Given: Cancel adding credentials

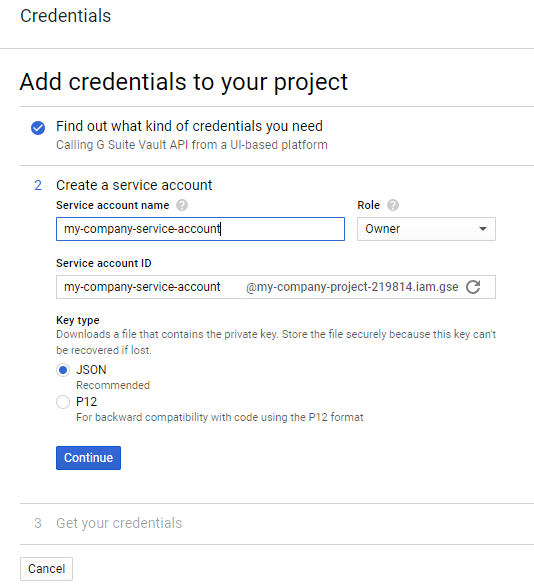Looking at the screenshot, I should pos(46,569).
